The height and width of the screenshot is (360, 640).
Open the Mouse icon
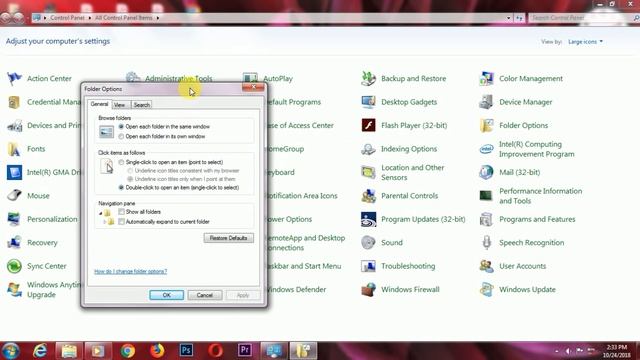(x=14, y=196)
